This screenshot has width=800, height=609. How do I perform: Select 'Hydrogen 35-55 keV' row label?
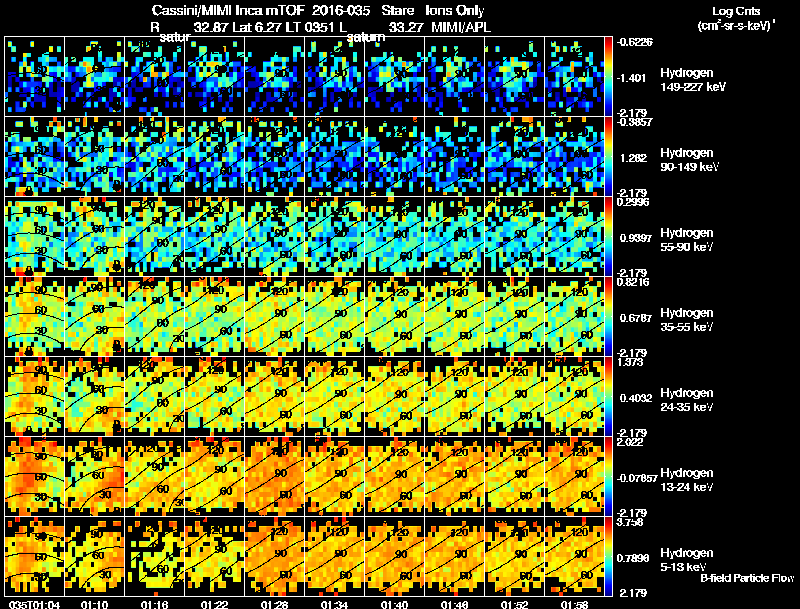coord(687,320)
